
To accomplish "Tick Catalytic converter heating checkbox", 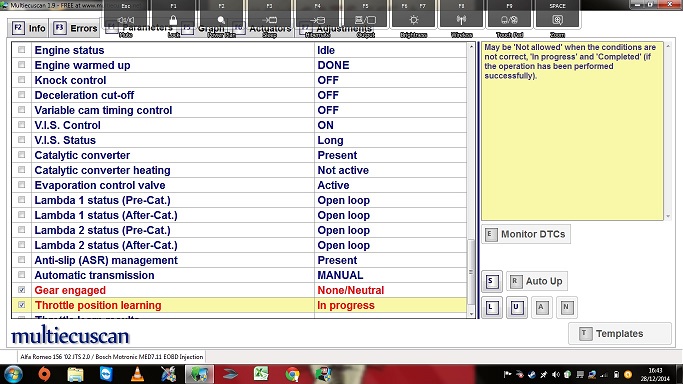I will (21, 170).
